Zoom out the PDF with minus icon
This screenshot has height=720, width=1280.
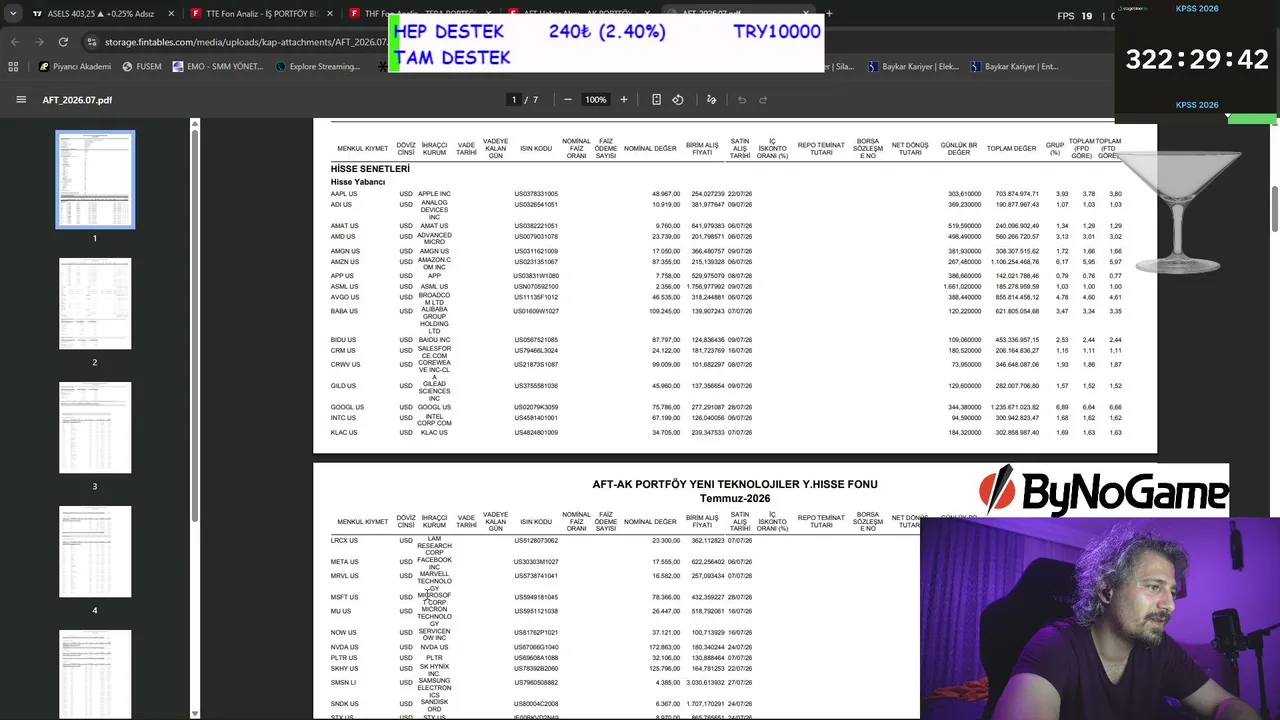[x=568, y=100]
